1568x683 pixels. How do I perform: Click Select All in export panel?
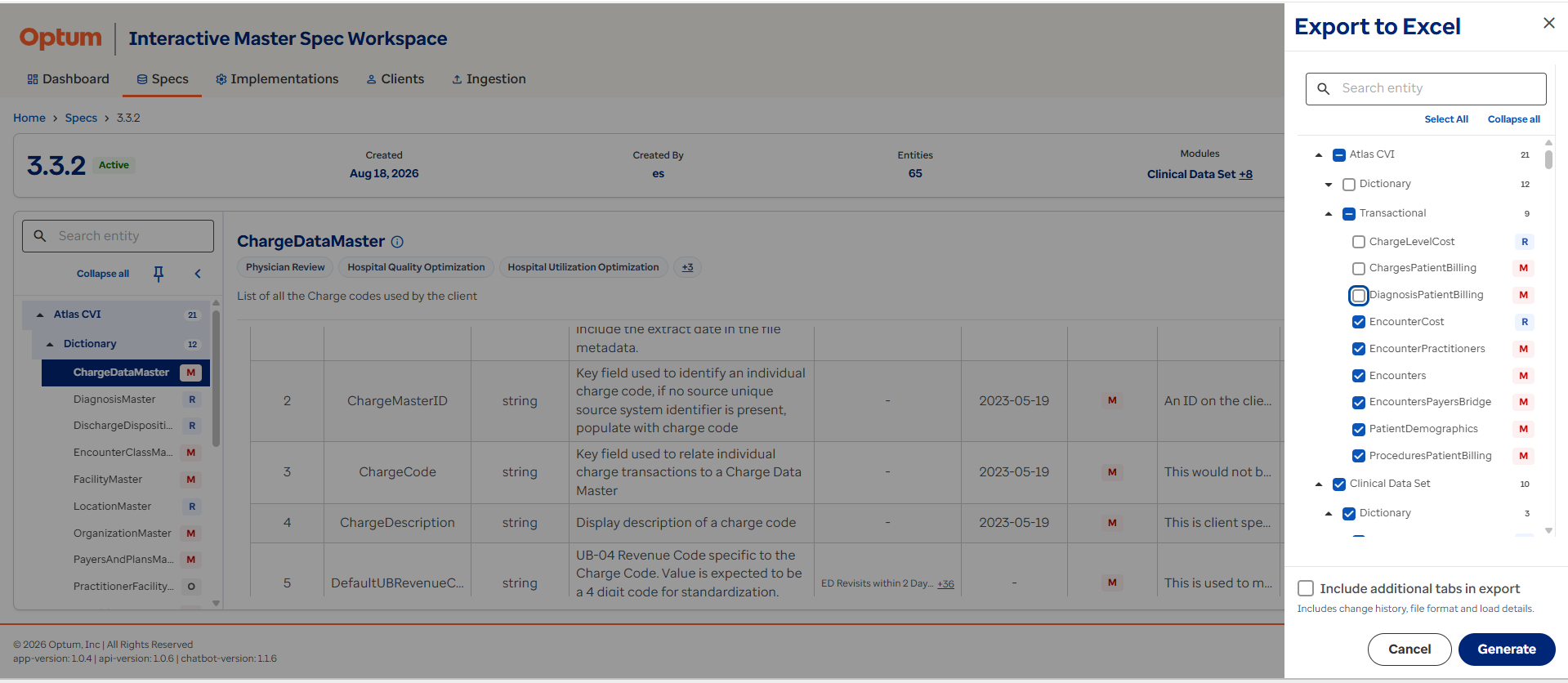[x=1446, y=119]
